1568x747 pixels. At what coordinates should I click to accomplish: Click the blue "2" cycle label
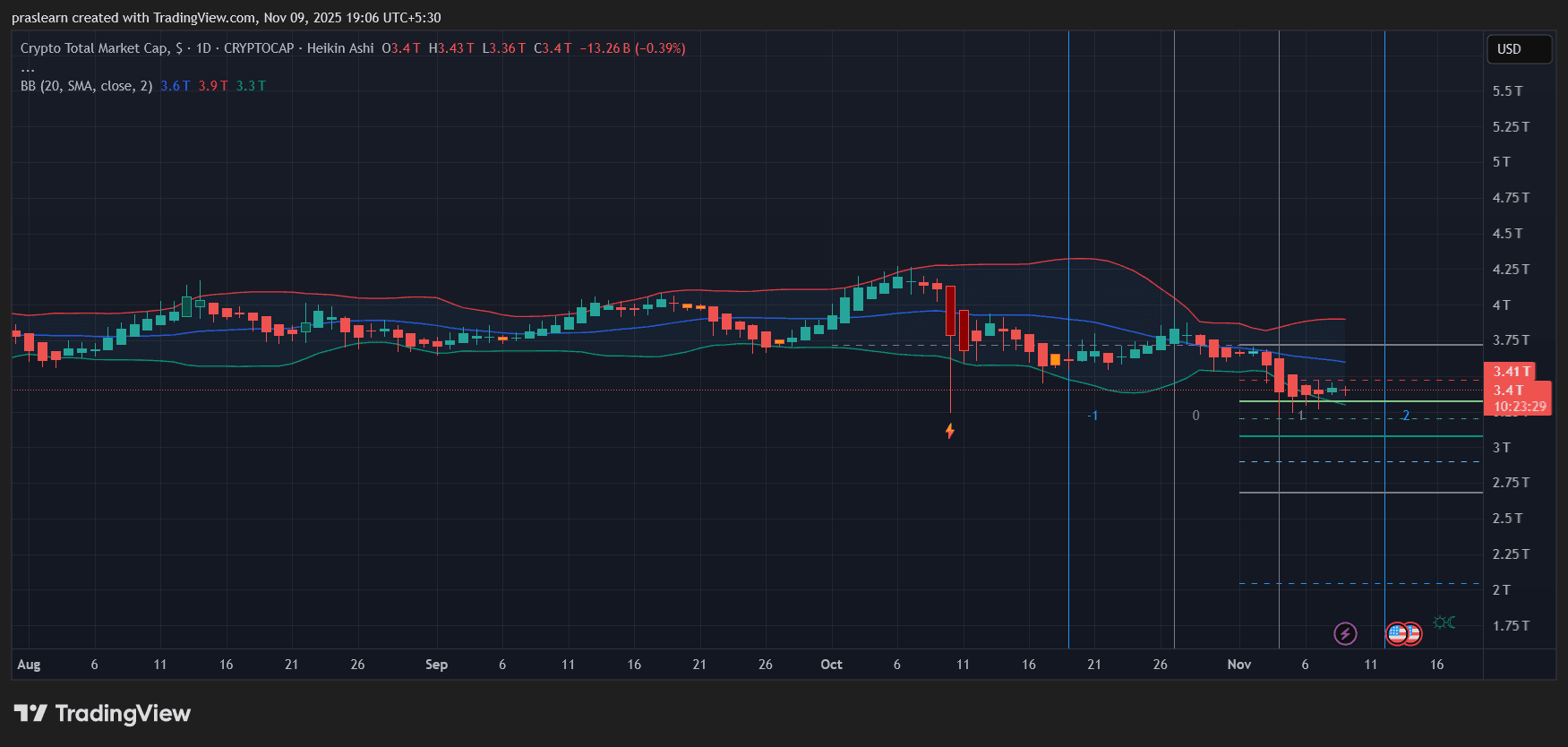[1406, 416]
